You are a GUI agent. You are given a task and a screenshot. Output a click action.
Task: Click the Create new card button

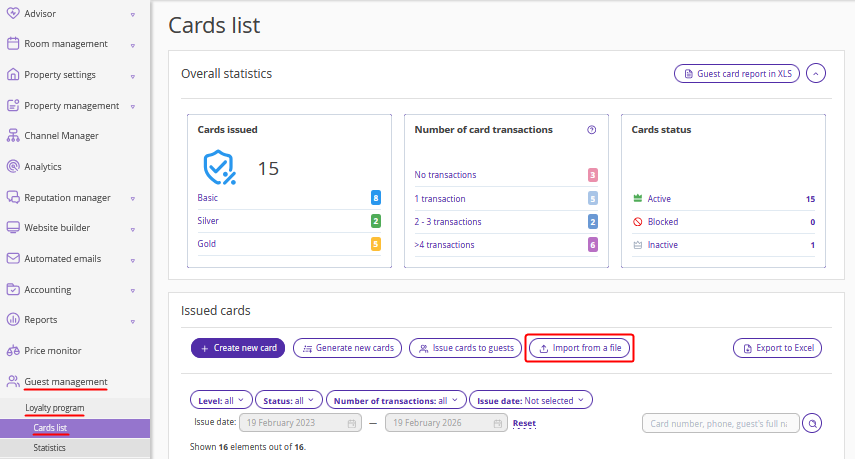click(x=238, y=348)
